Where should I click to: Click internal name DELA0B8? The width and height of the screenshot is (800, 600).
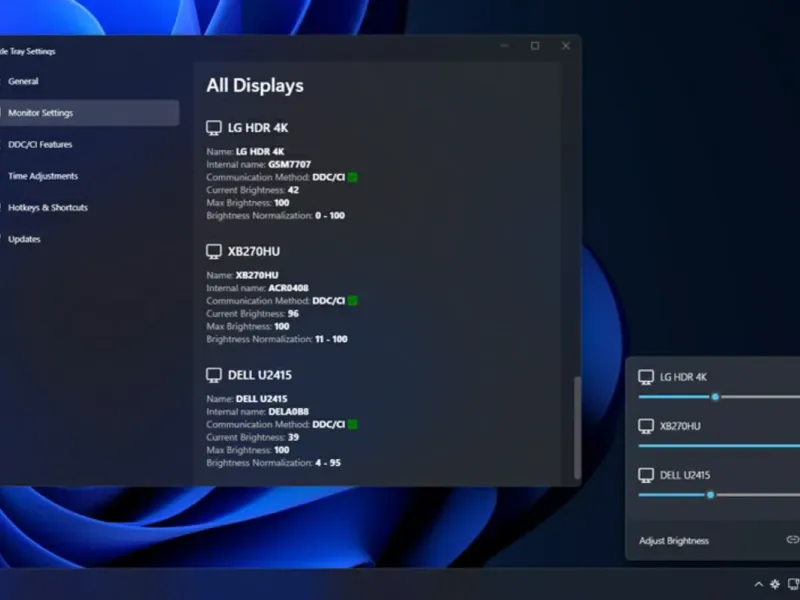(x=288, y=411)
